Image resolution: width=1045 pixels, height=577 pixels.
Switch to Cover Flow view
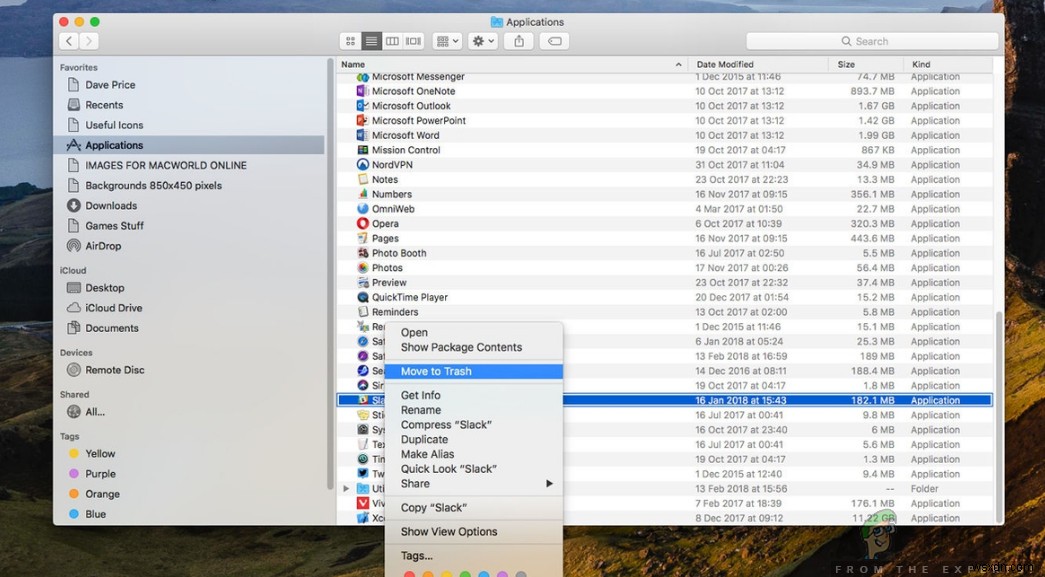click(412, 40)
